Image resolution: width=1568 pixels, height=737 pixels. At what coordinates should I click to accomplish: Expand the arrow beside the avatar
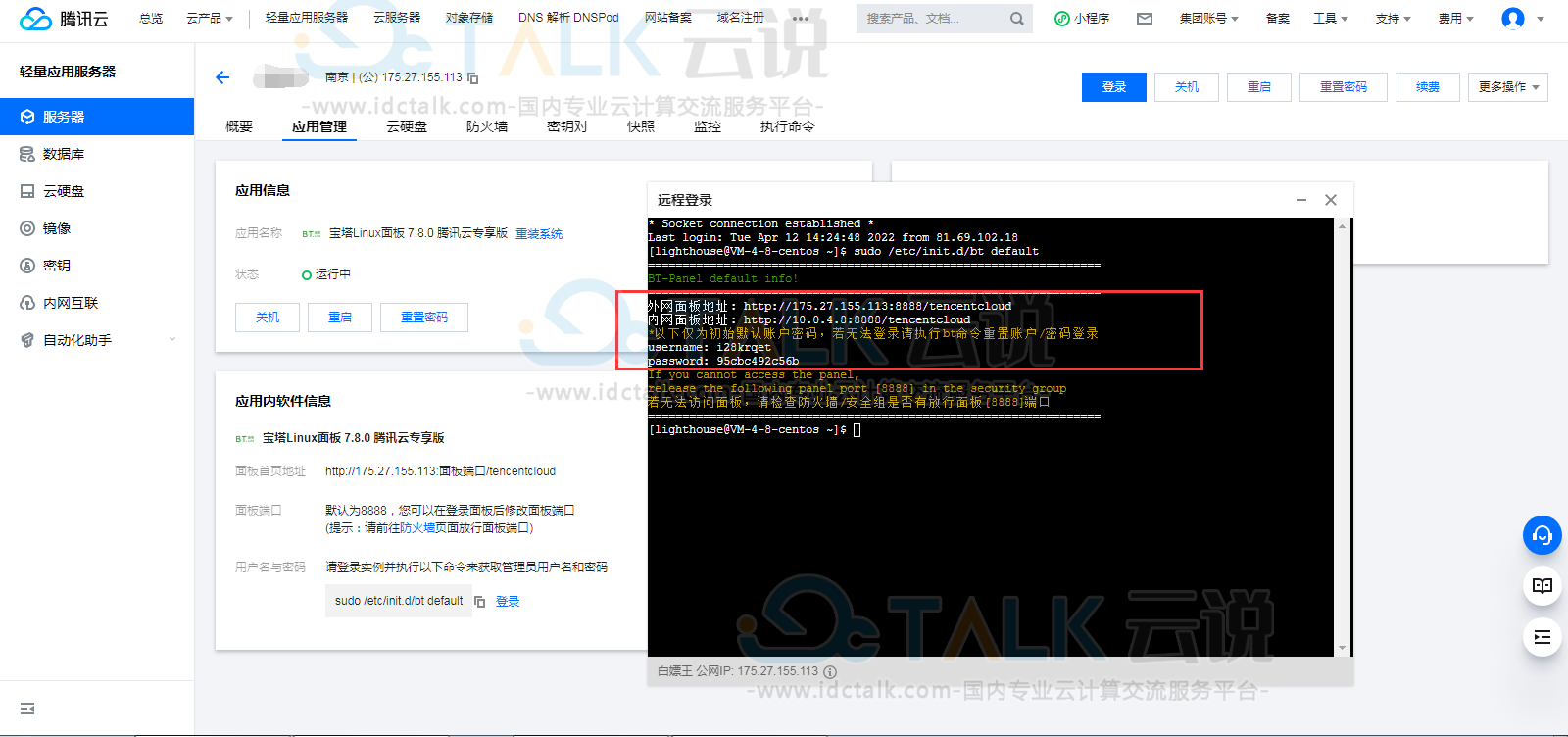(x=1541, y=19)
